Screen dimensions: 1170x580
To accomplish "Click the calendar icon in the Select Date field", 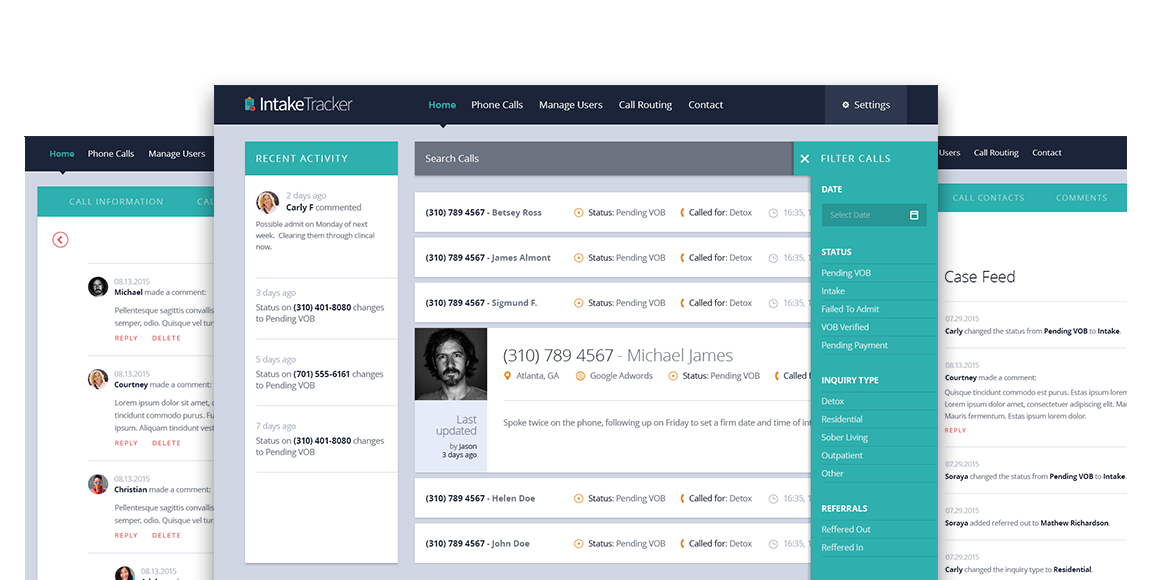I will 915,214.
